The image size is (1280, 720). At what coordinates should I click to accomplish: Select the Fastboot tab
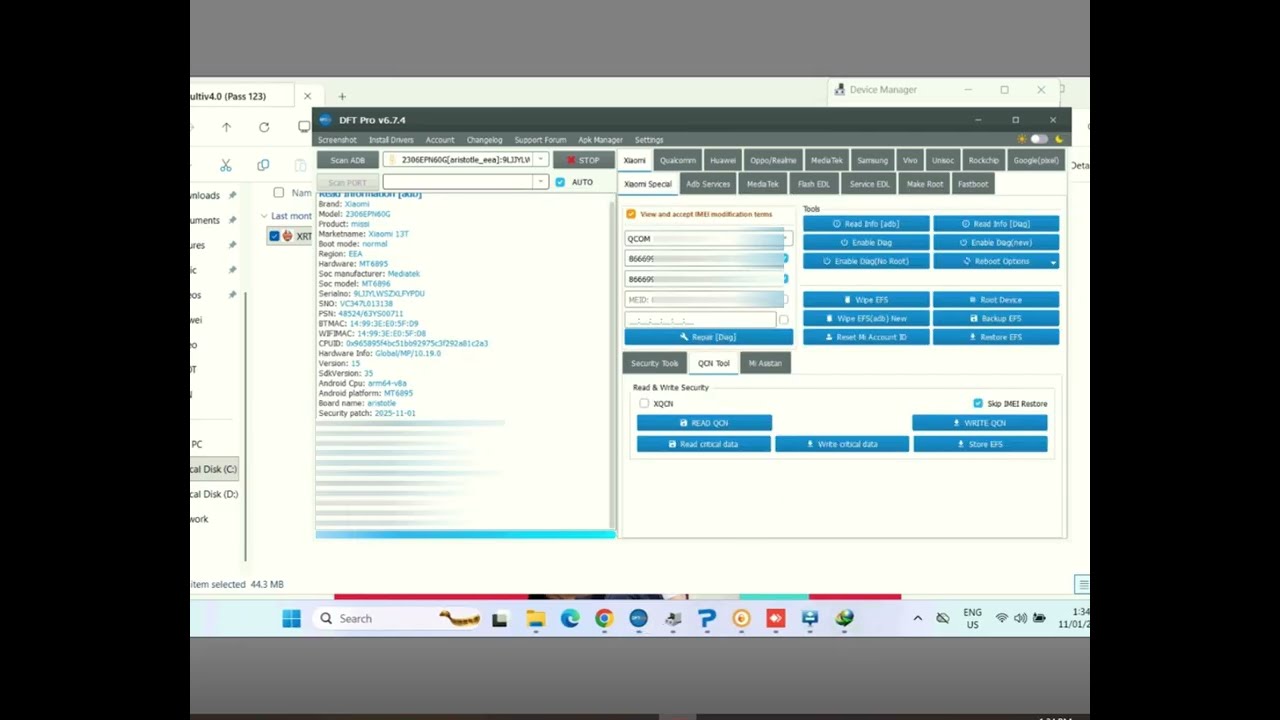pyautogui.click(x=973, y=184)
